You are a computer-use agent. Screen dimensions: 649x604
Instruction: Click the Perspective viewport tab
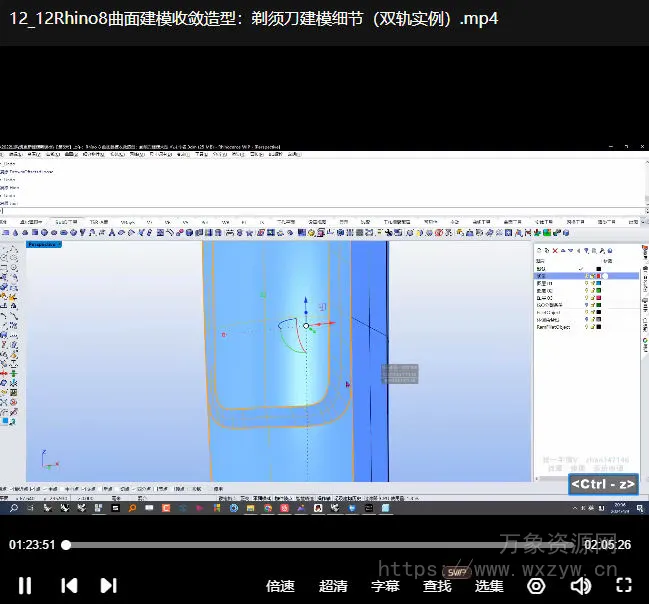pos(42,244)
